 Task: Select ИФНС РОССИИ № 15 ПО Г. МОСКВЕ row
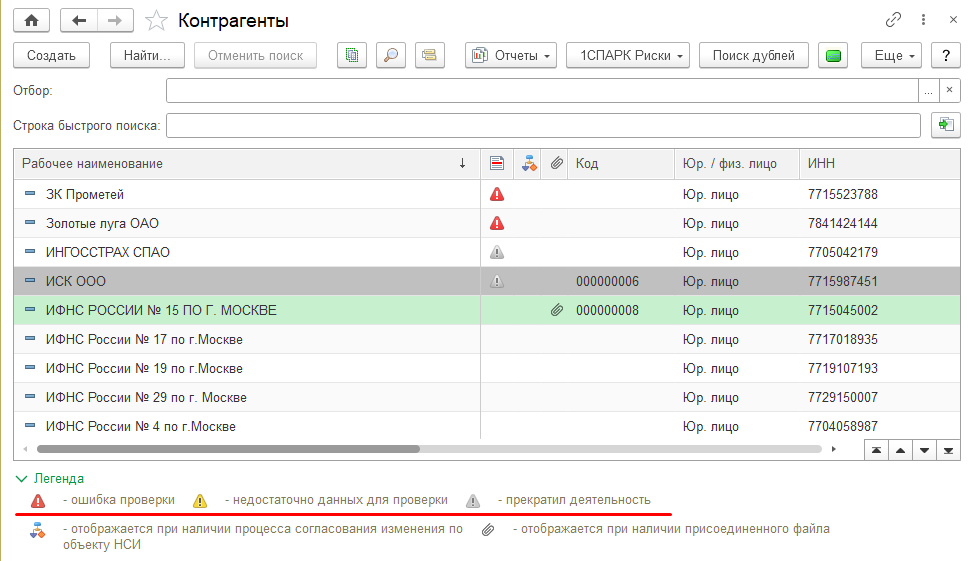click(x=487, y=310)
